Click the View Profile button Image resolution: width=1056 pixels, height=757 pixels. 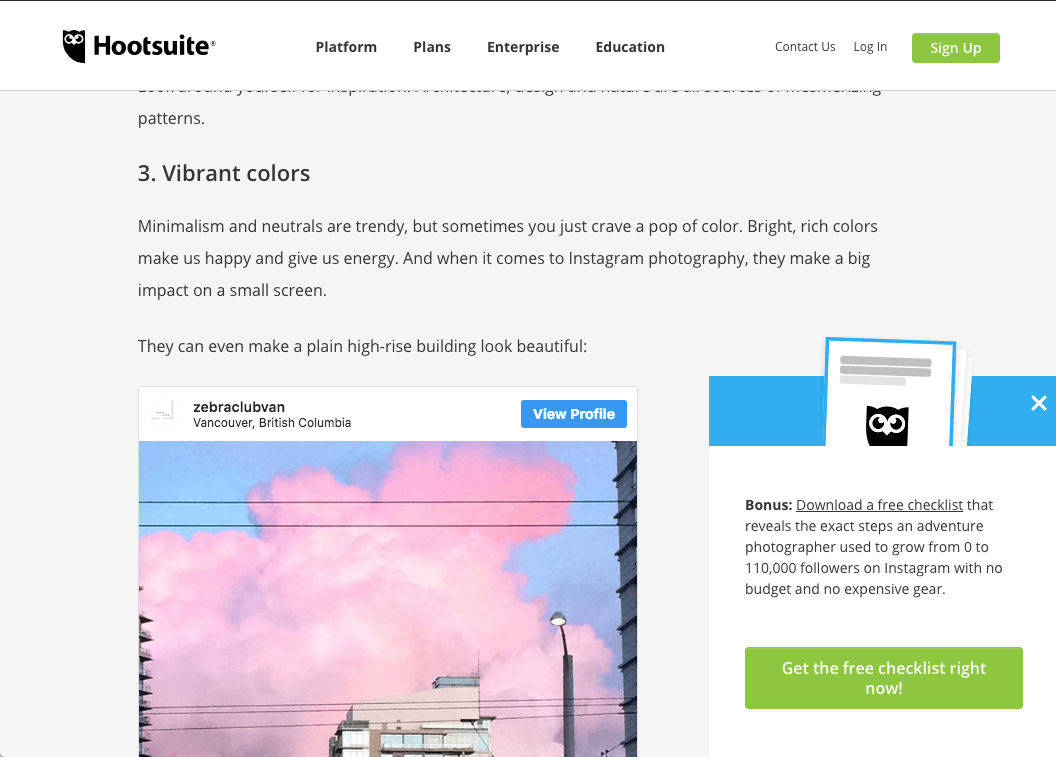(574, 414)
